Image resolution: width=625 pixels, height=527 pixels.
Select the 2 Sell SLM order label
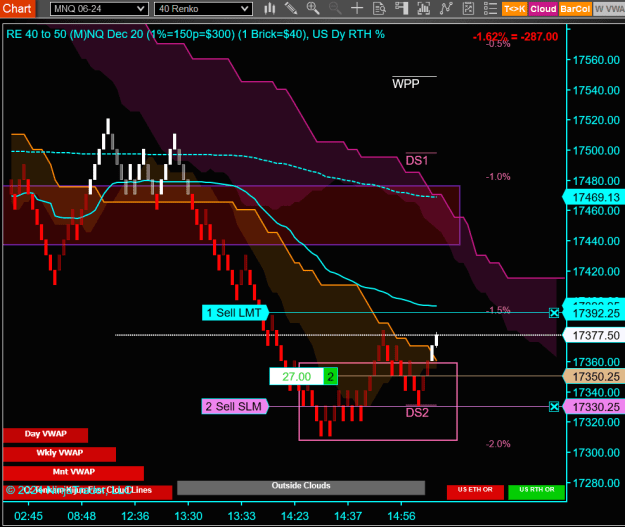(235, 407)
